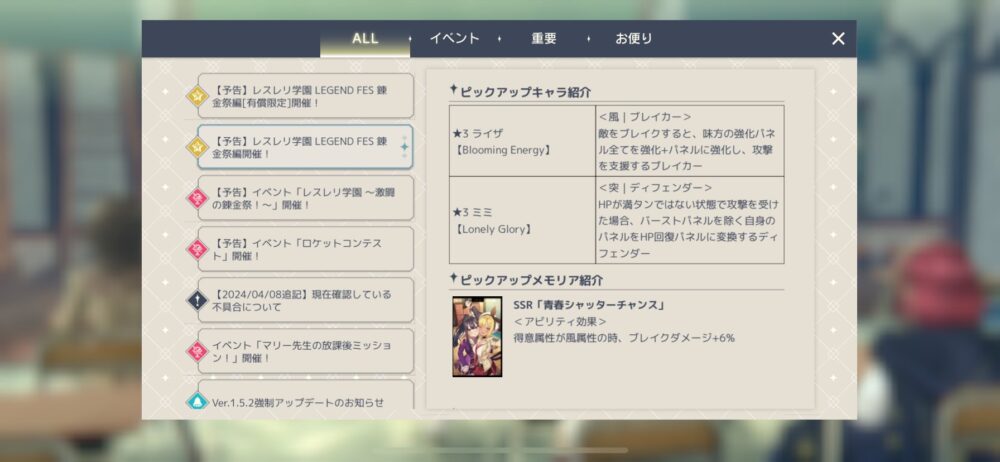Close the notice window with X

click(x=838, y=39)
